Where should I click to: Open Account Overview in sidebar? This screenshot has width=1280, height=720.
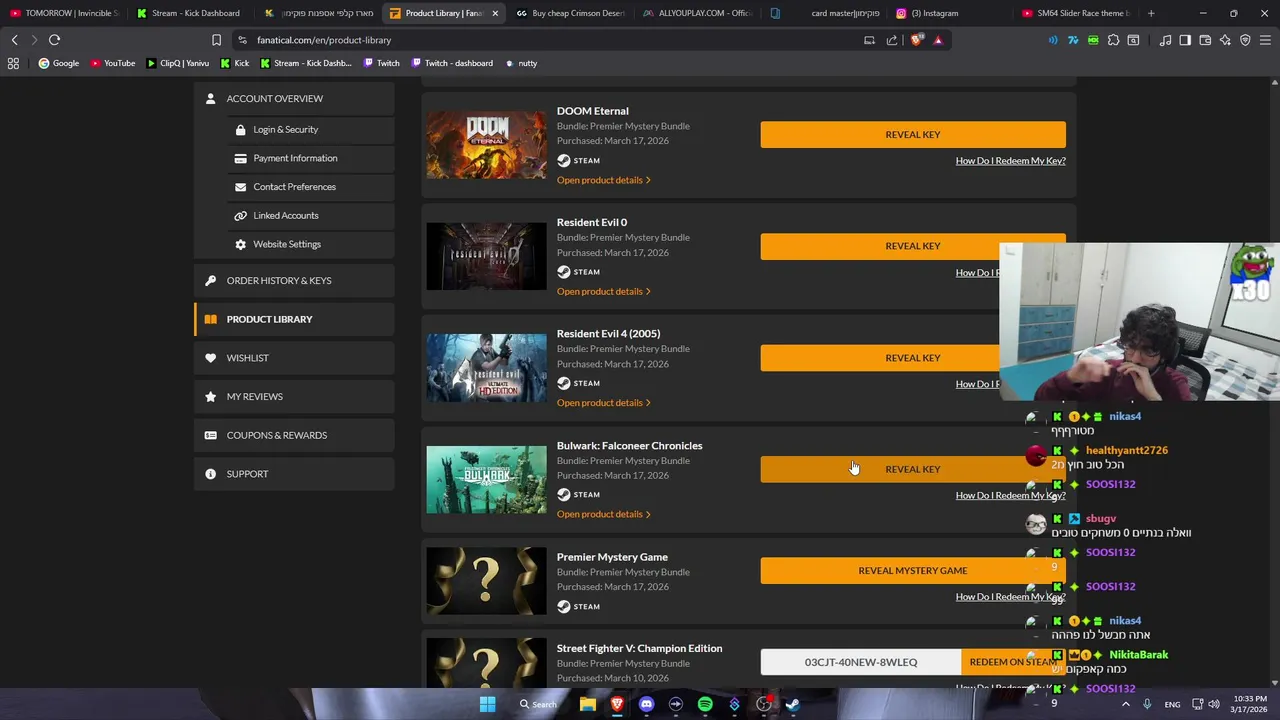[294, 98]
